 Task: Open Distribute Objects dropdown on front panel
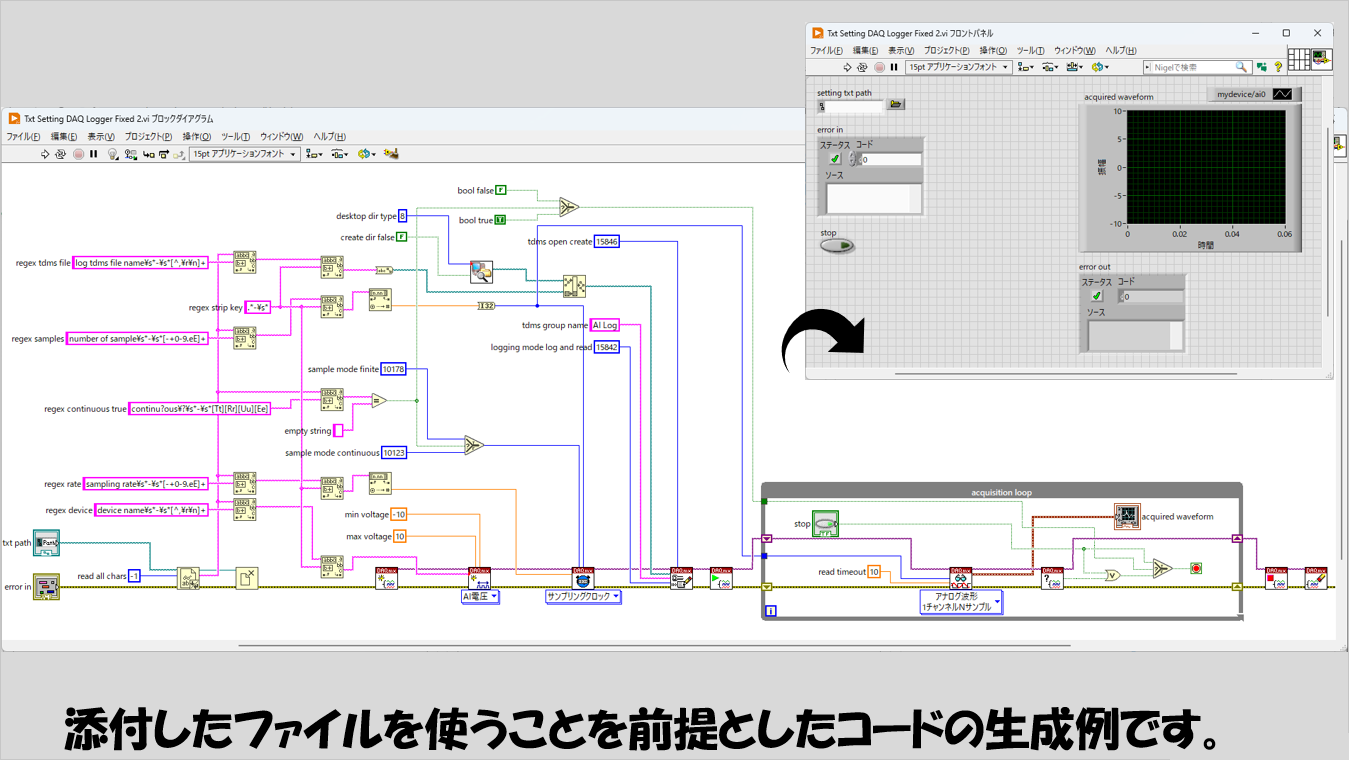1050,67
